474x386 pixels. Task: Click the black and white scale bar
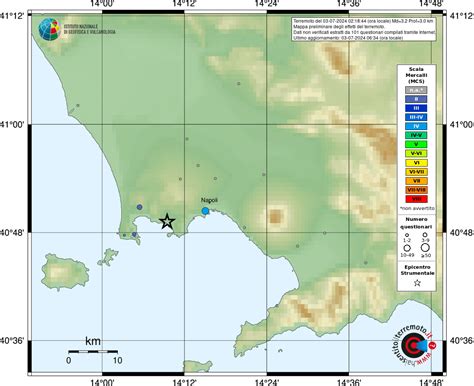point(93,351)
